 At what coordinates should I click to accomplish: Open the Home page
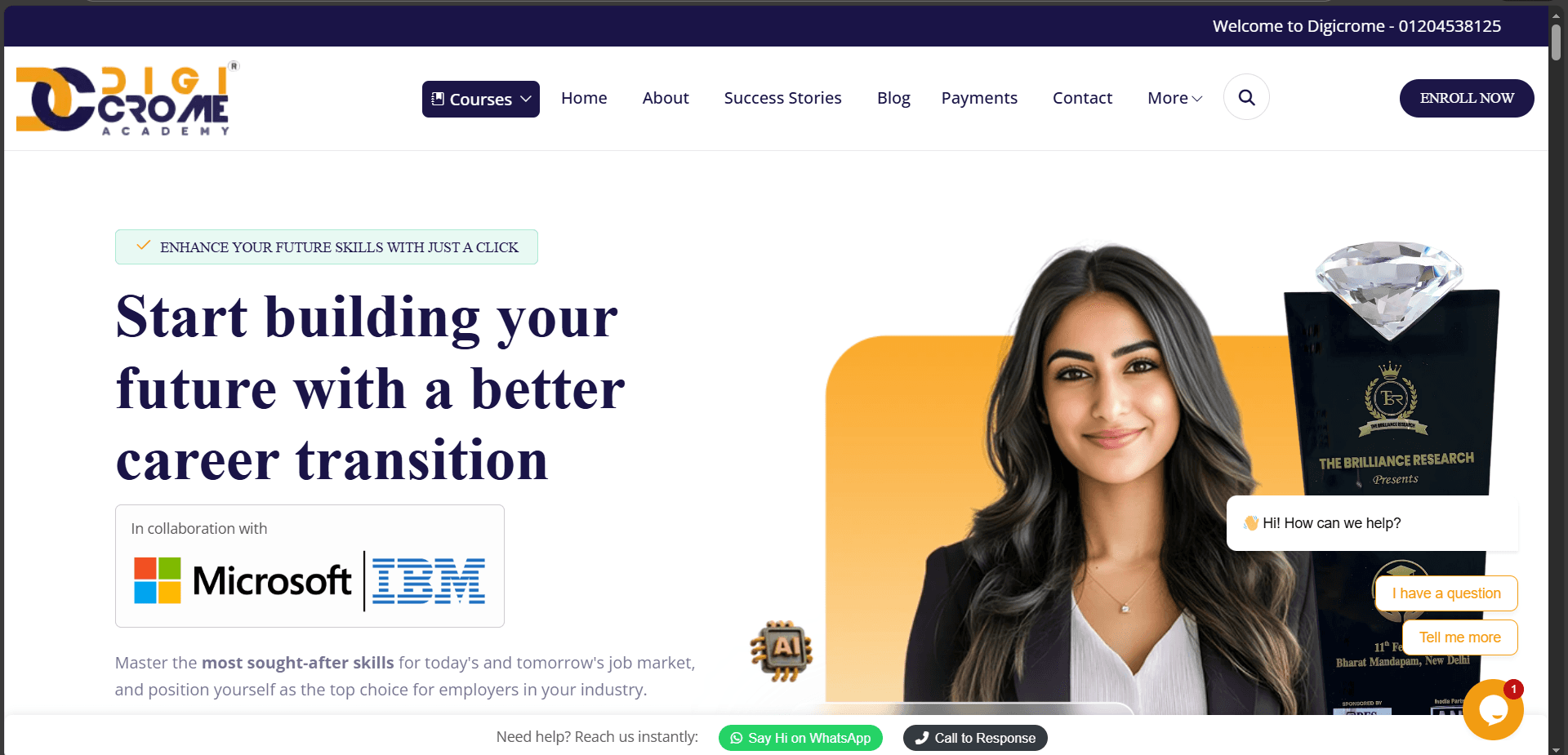584,98
